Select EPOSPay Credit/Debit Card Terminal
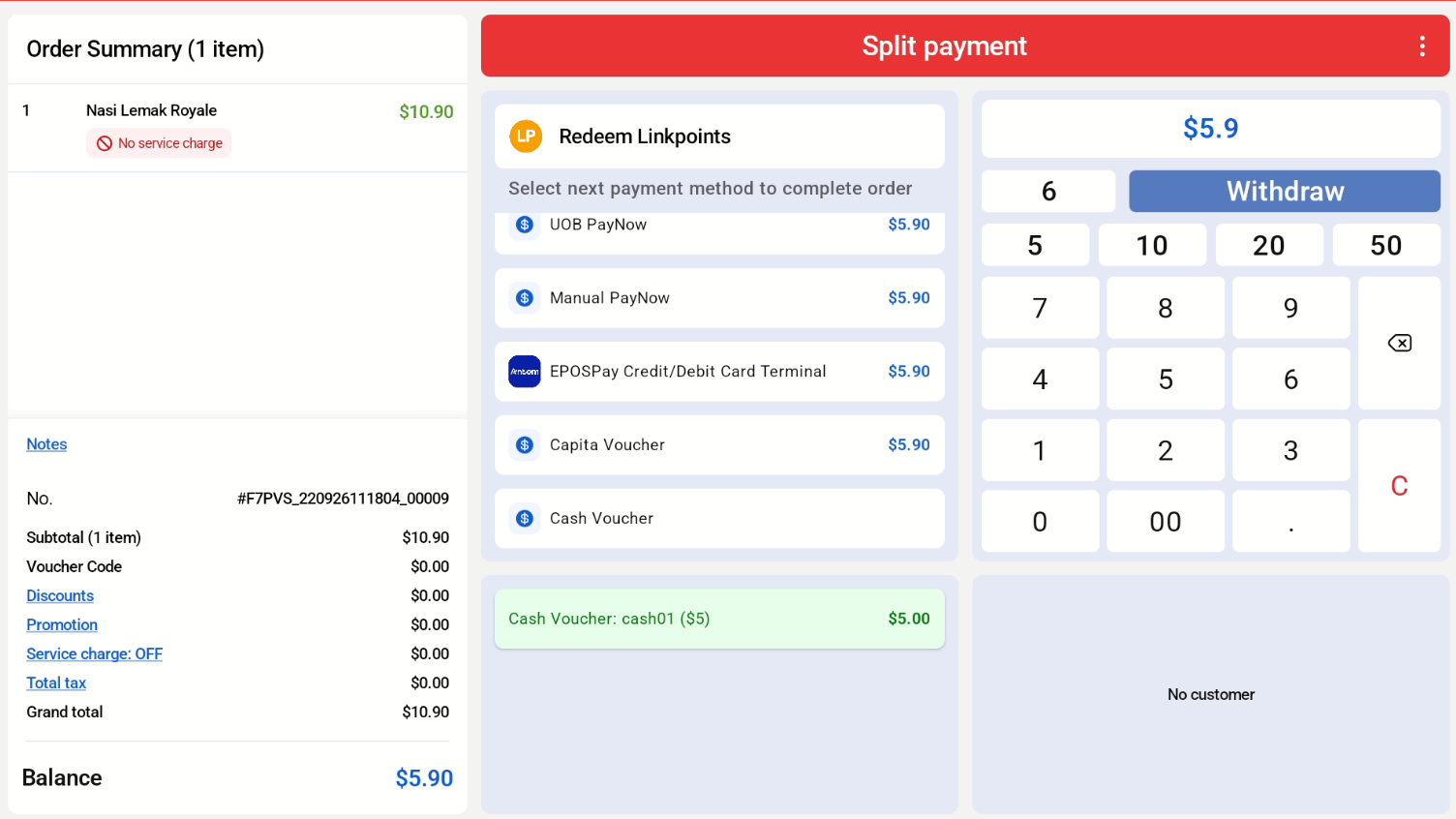This screenshot has height=819, width=1456. [x=719, y=372]
